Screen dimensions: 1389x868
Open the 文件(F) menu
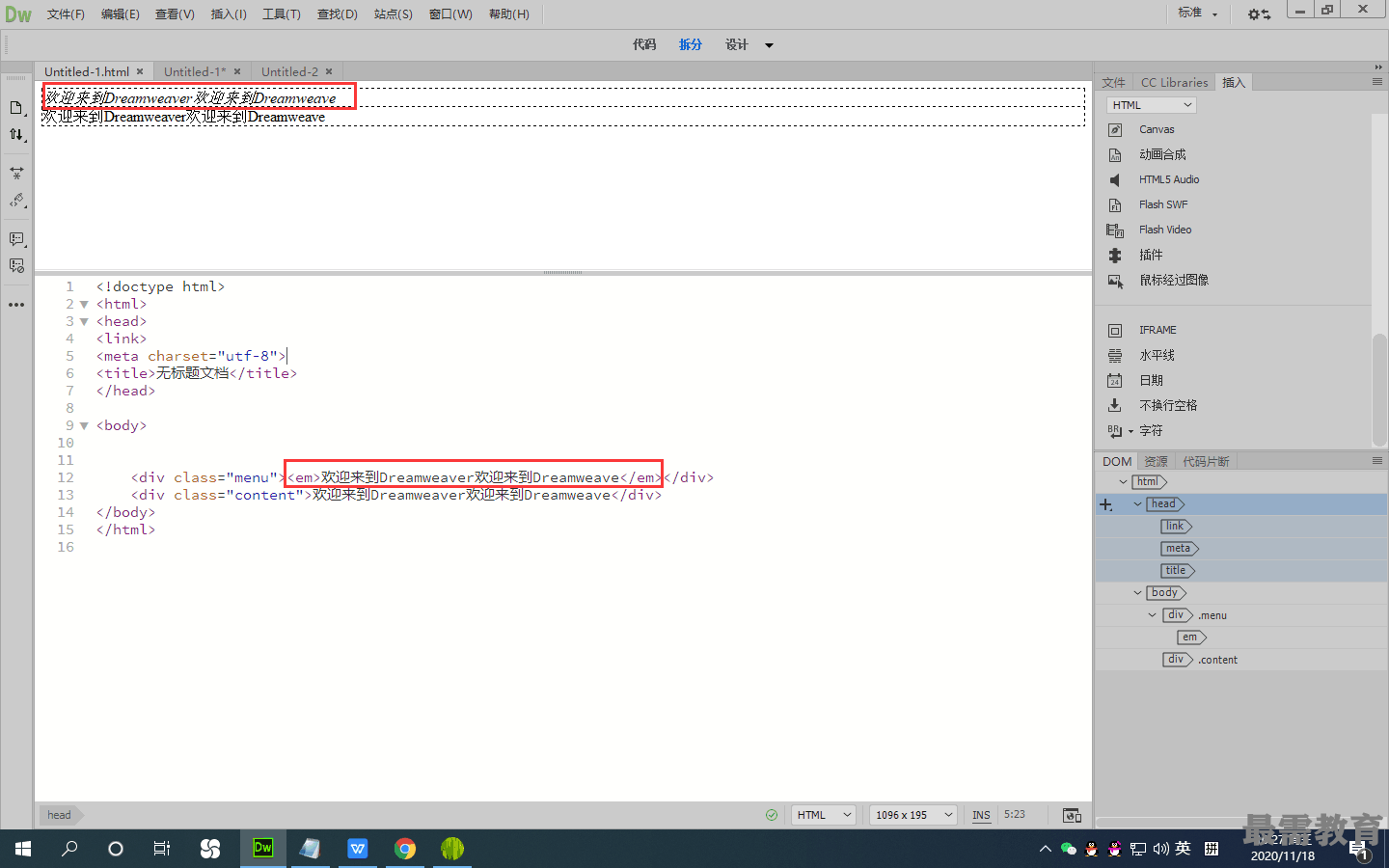click(x=66, y=14)
